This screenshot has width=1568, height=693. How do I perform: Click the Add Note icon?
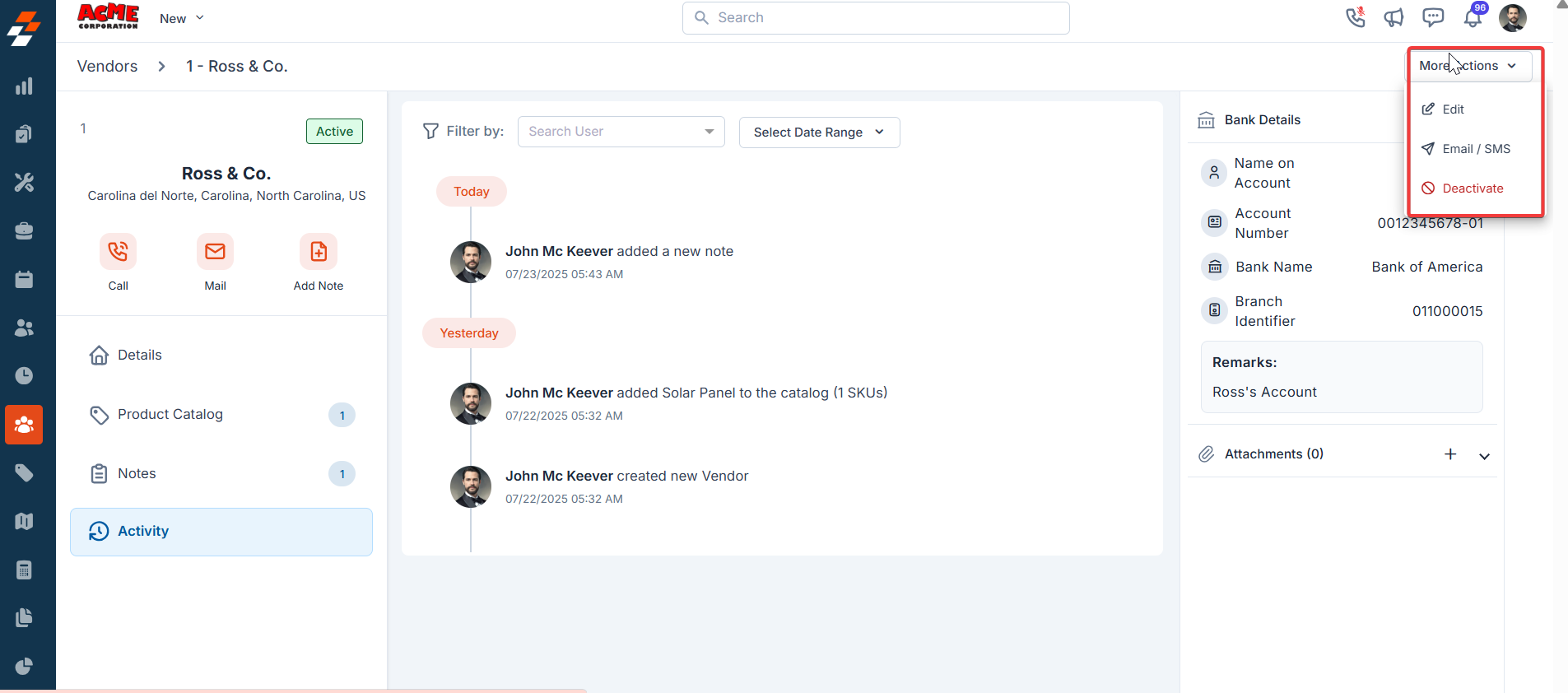tap(319, 251)
